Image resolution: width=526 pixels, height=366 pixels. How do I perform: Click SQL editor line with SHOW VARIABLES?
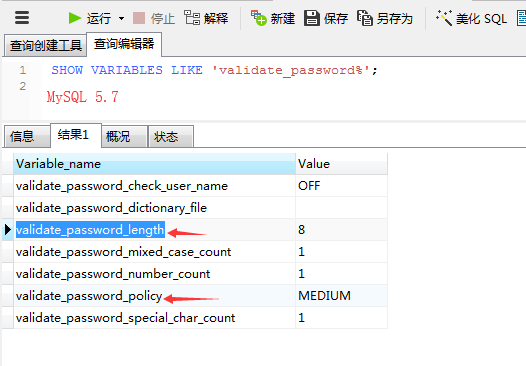pyautogui.click(x=214, y=70)
